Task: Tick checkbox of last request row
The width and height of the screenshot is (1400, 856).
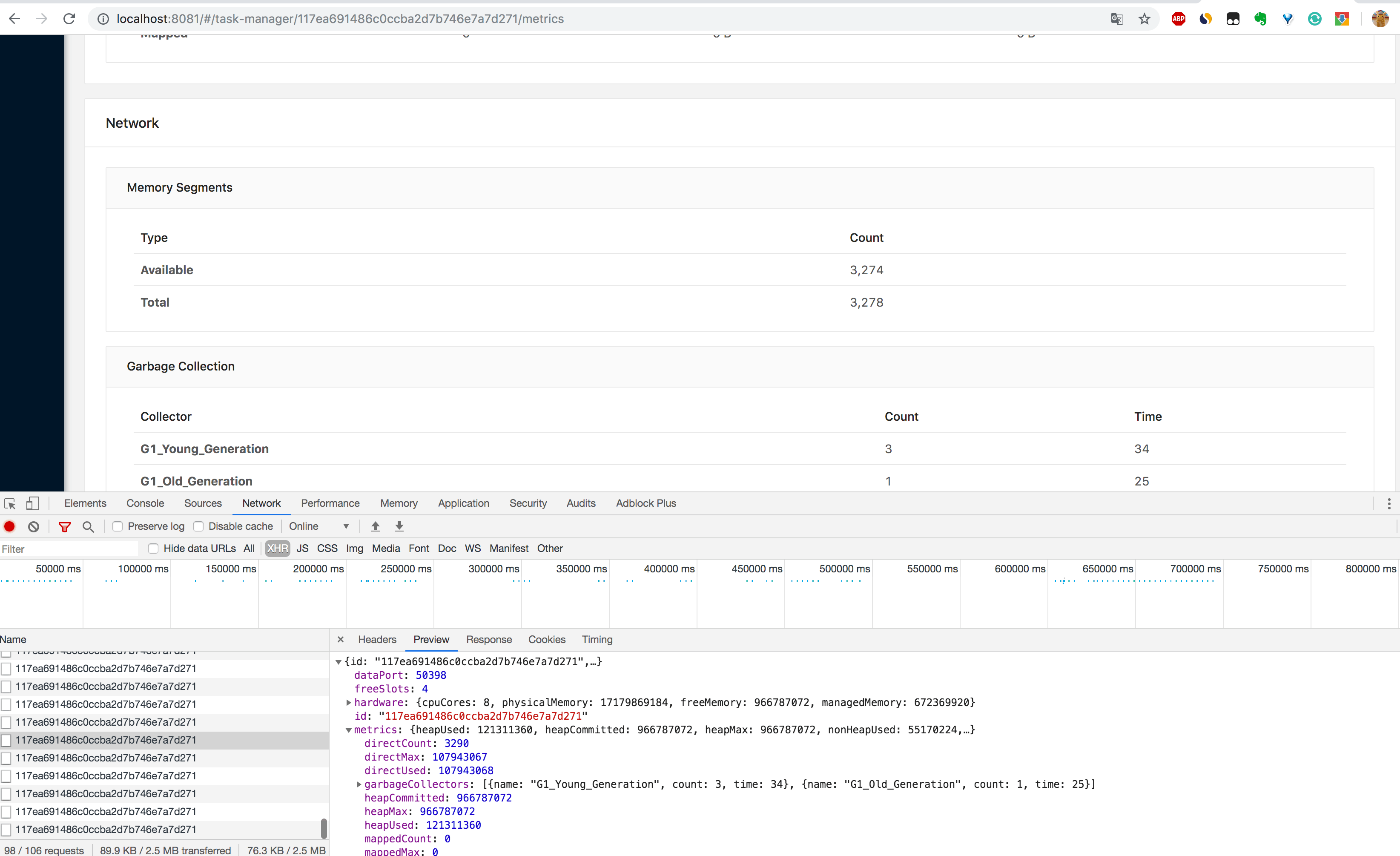Action: [6, 829]
